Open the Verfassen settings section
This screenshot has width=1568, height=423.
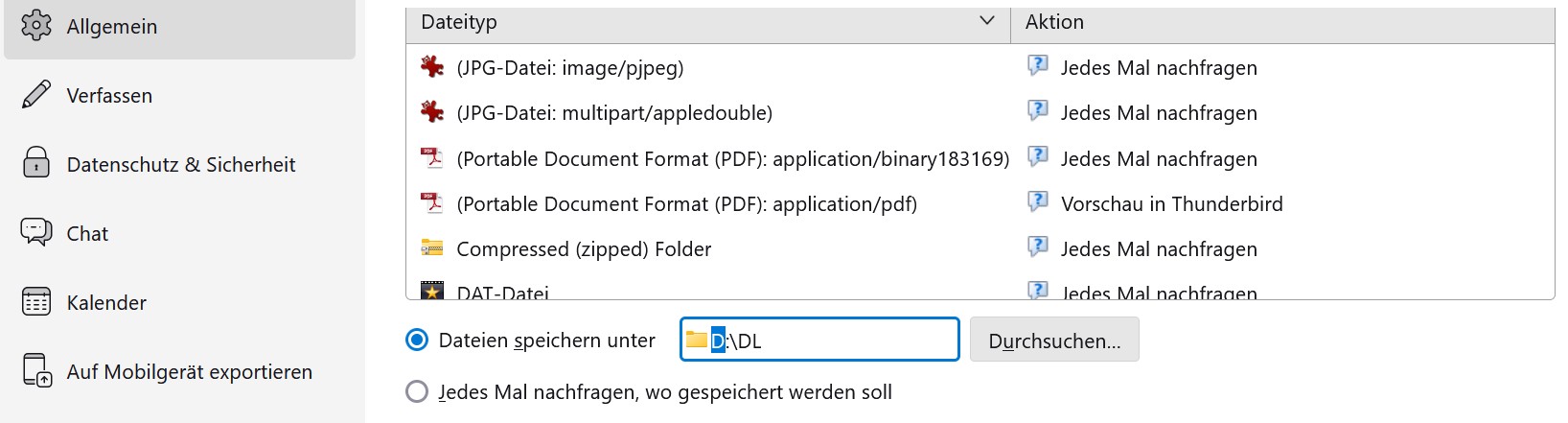[109, 96]
